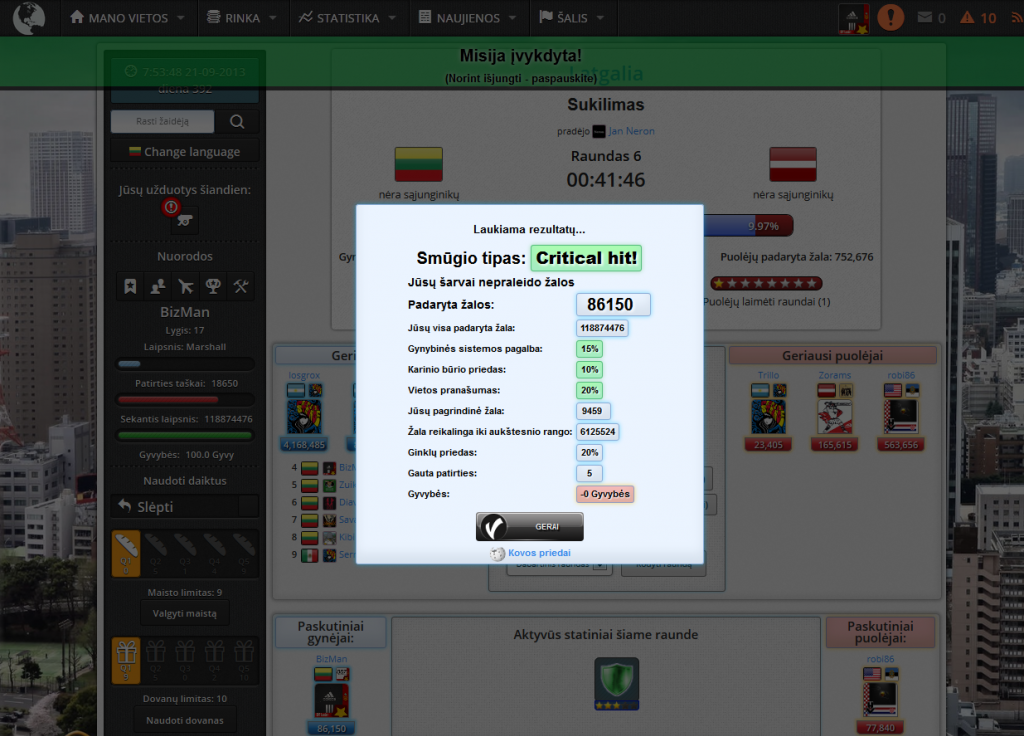The width and height of the screenshot is (1024, 736).
Task: Open the trophy shortcut icon
Action: [213, 286]
